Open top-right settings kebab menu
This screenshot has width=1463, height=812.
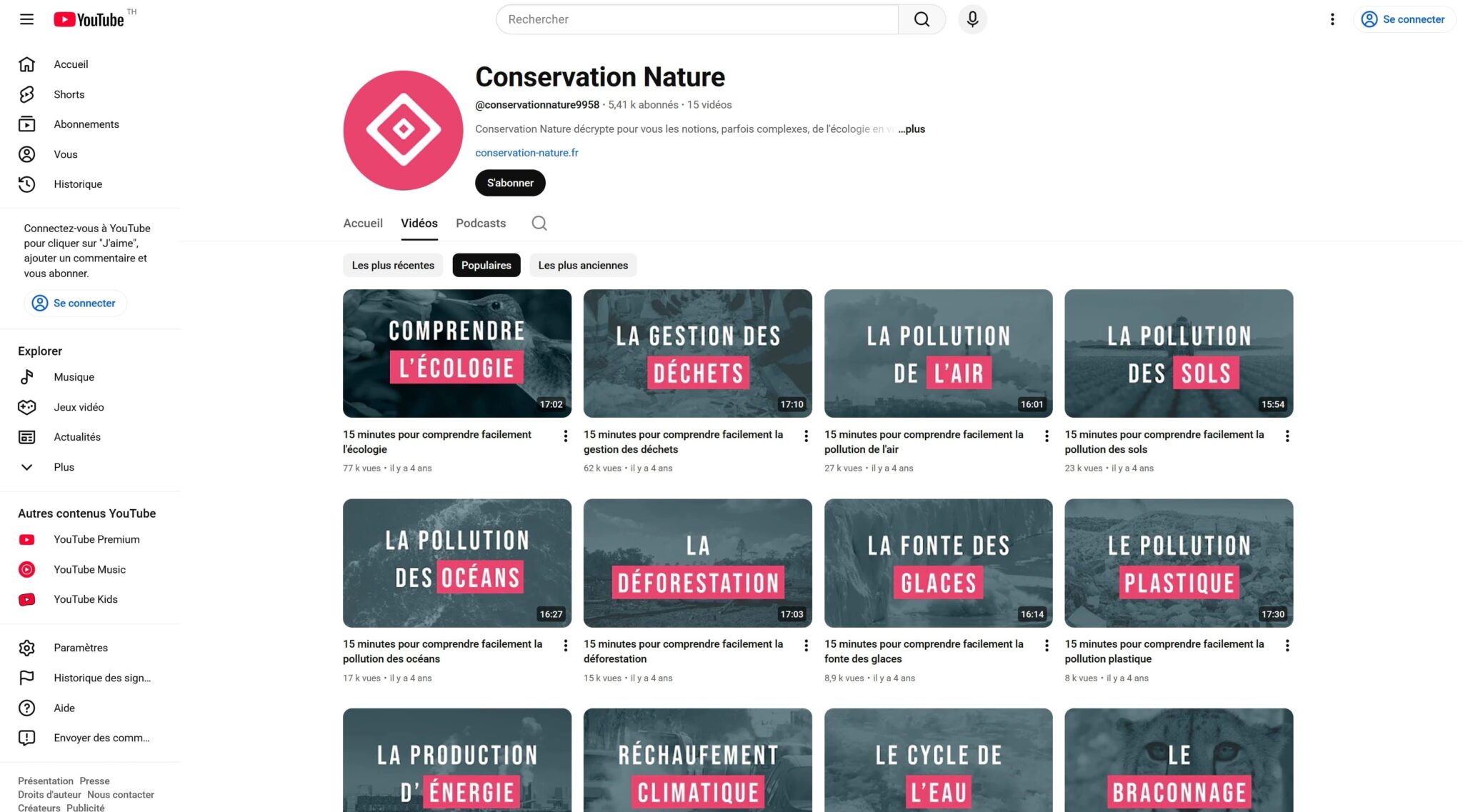[1332, 19]
